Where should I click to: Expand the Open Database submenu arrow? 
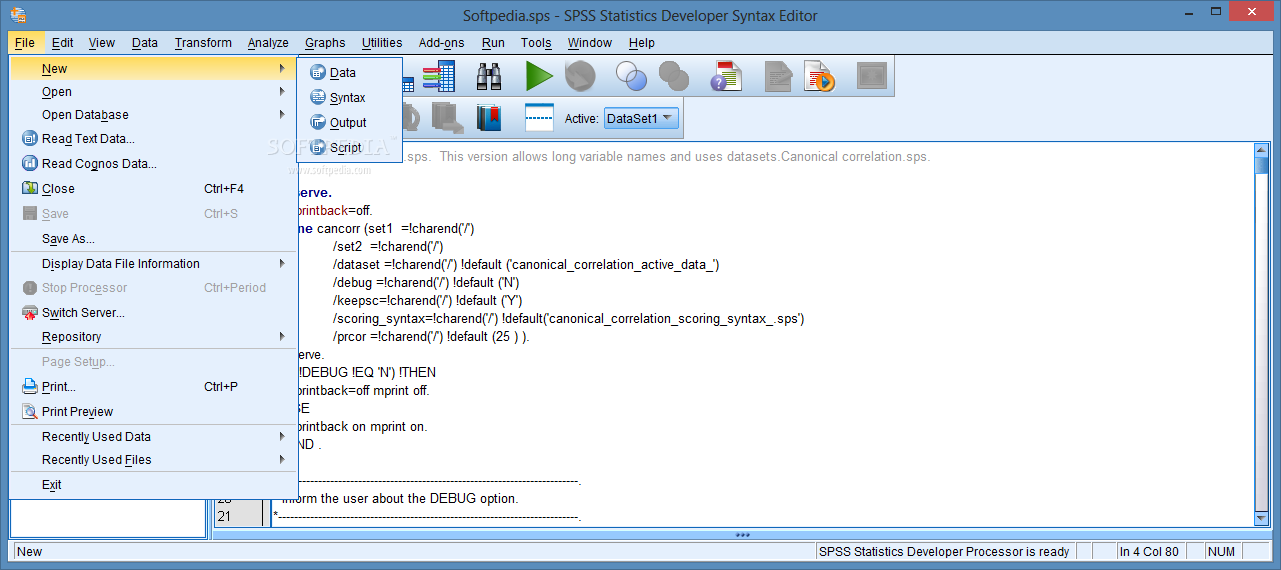pyautogui.click(x=282, y=114)
